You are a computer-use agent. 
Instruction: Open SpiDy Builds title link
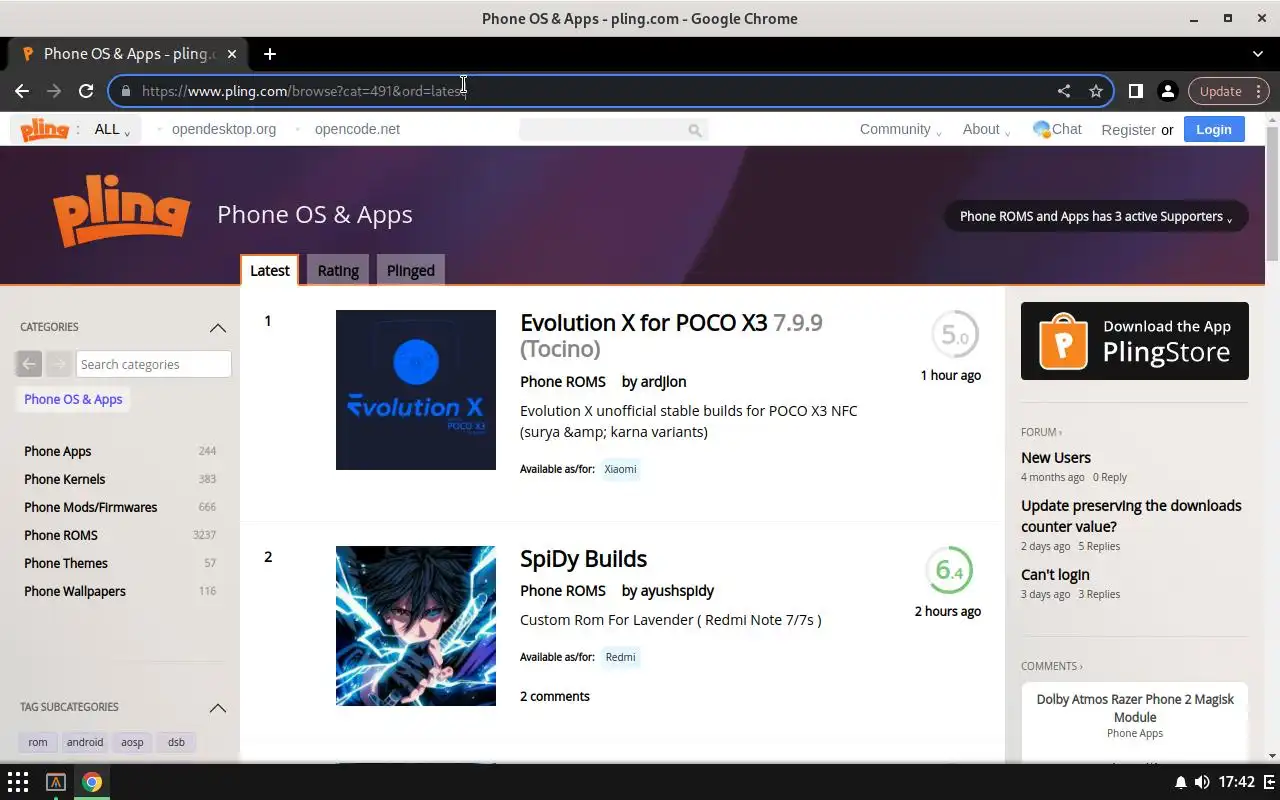(583, 559)
